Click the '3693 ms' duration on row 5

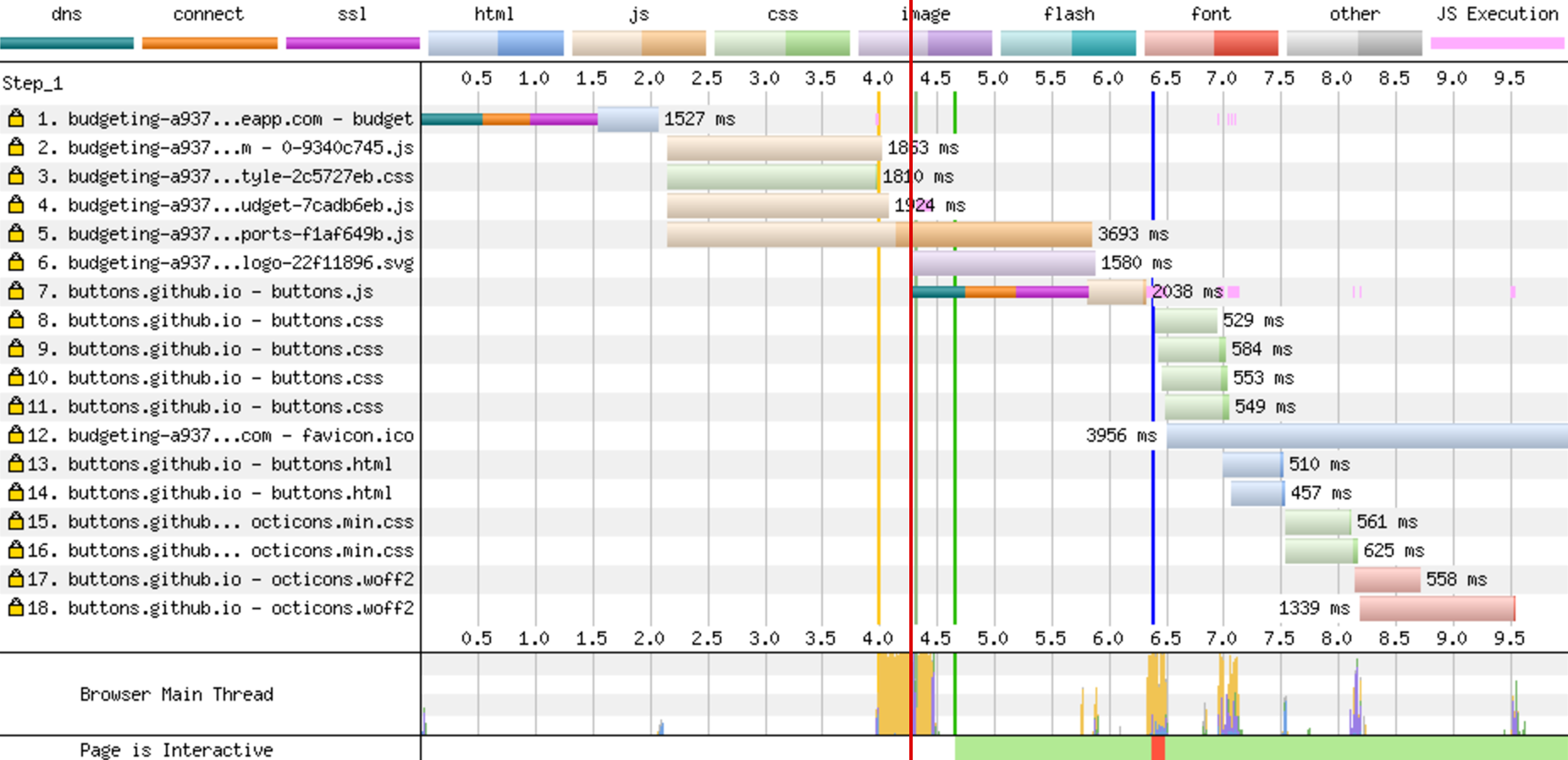click(x=1133, y=234)
